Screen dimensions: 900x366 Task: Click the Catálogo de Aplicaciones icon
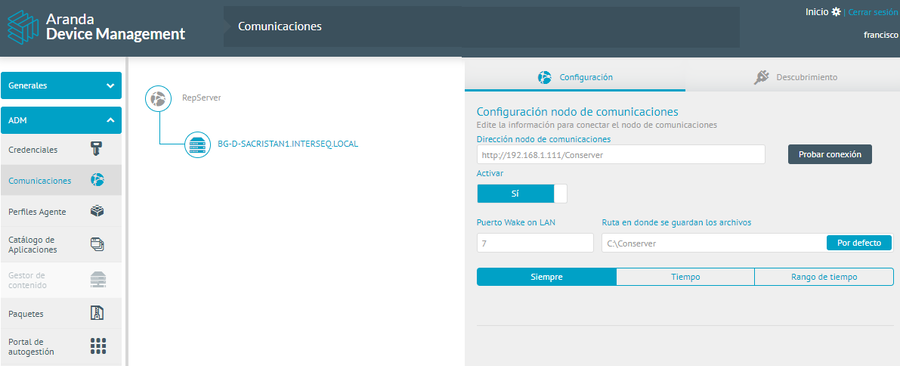tap(98, 244)
